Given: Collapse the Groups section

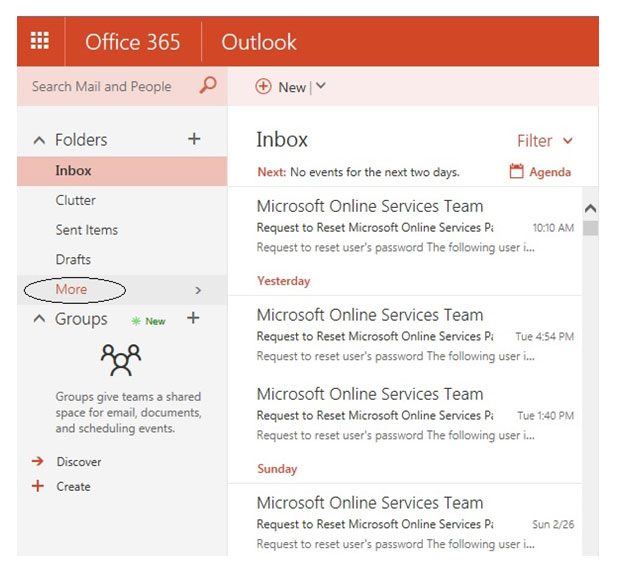Looking at the screenshot, I should click(x=39, y=318).
